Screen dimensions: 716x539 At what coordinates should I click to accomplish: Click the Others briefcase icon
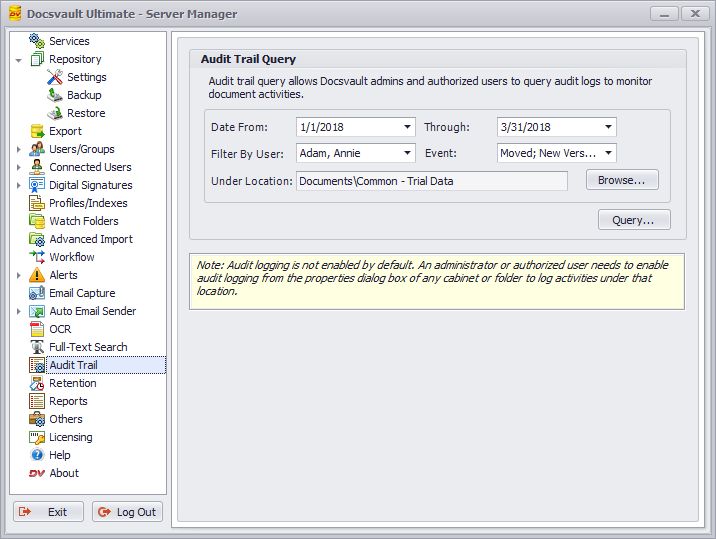[37, 419]
